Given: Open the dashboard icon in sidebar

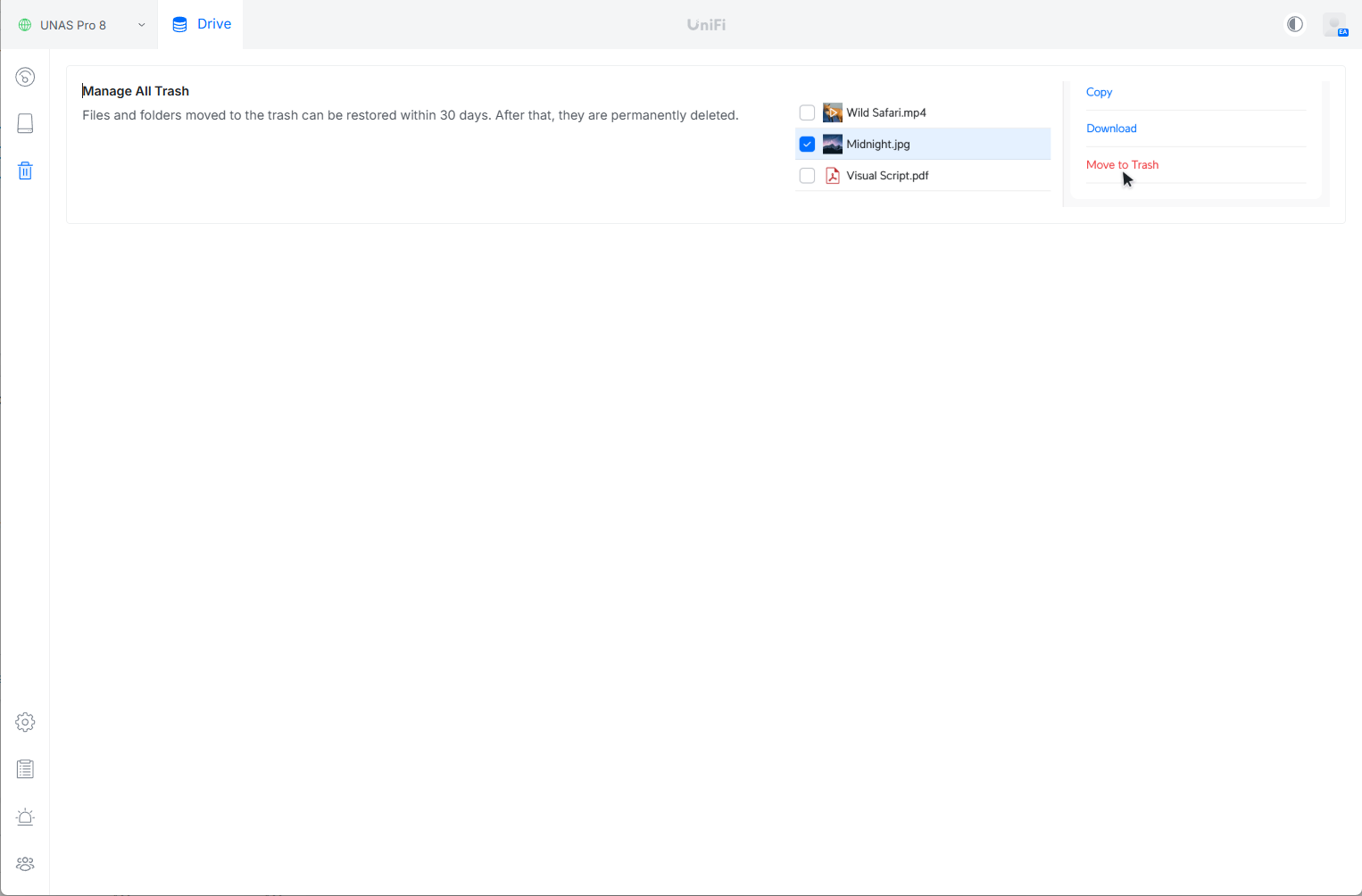Looking at the screenshot, I should (x=25, y=77).
